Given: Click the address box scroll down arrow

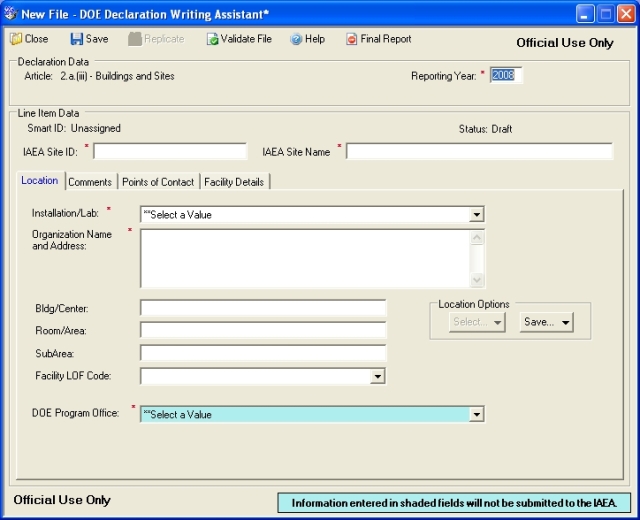Looking at the screenshot, I should coord(477,280).
